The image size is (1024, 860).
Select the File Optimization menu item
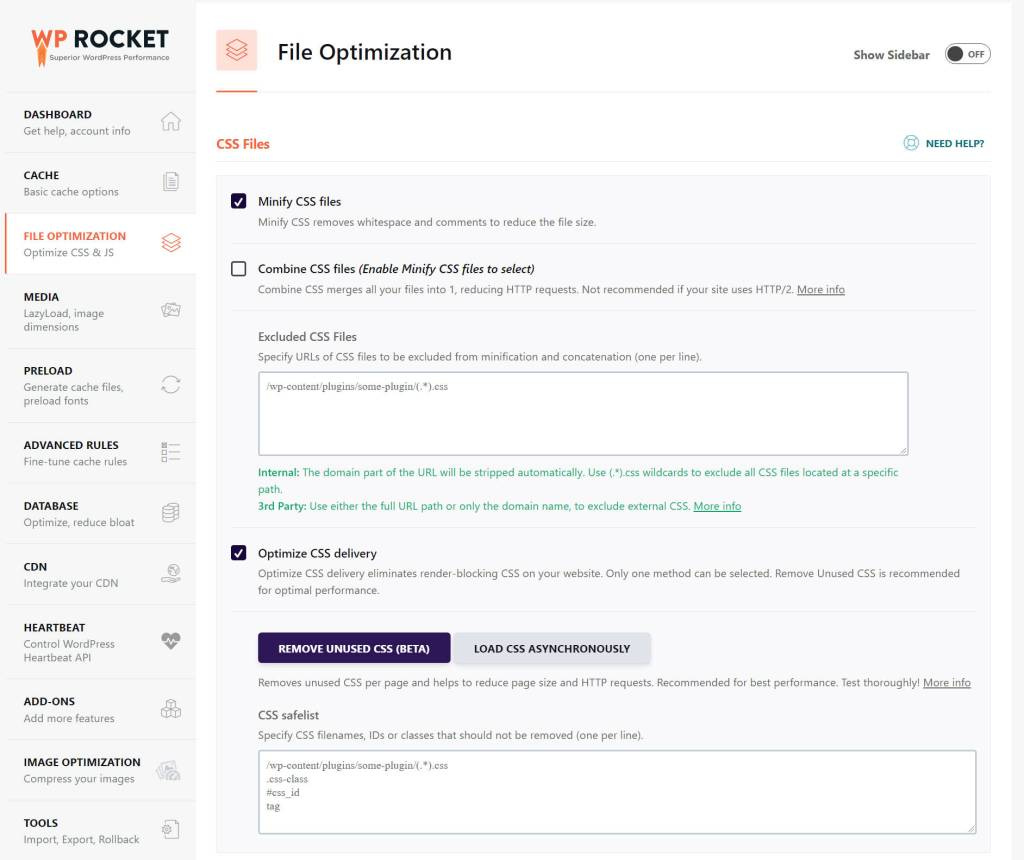101,244
